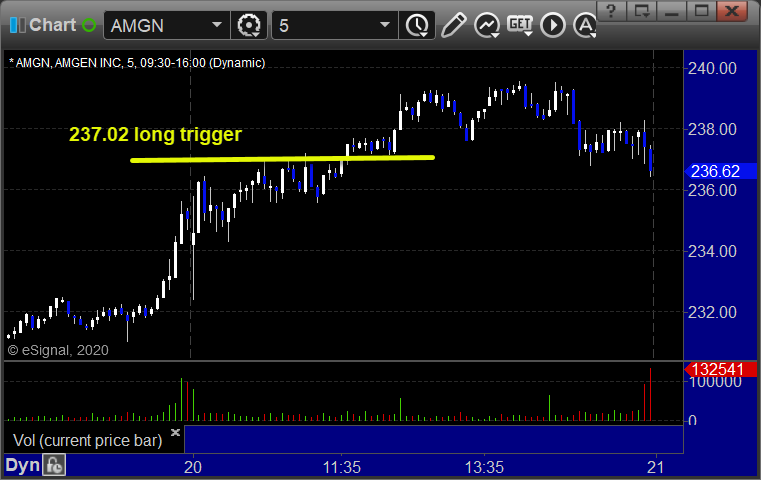Click the 238.00 price axis label
761x480 pixels.
coord(712,130)
